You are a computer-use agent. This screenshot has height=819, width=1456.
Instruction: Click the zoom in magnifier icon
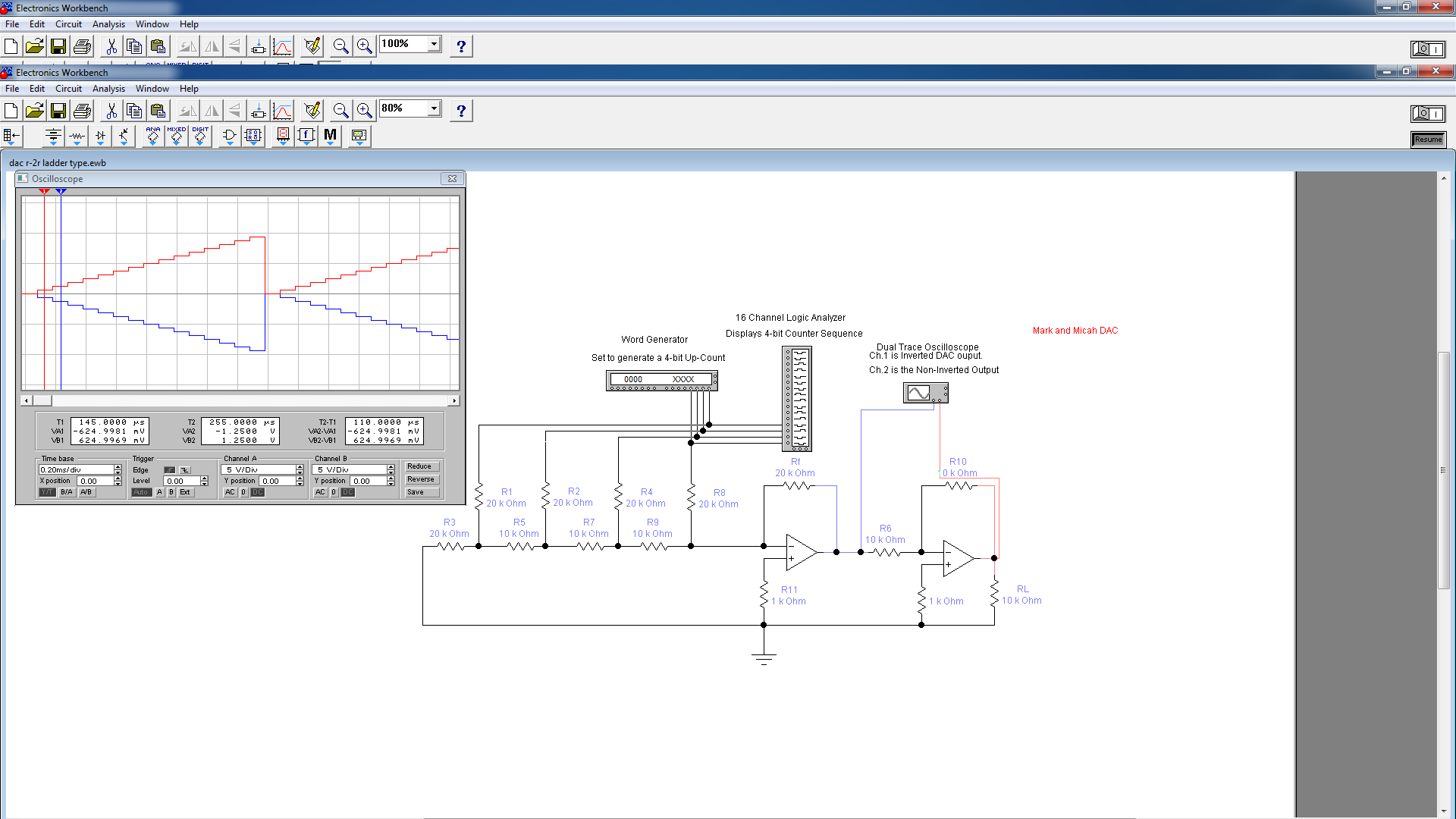(x=365, y=110)
